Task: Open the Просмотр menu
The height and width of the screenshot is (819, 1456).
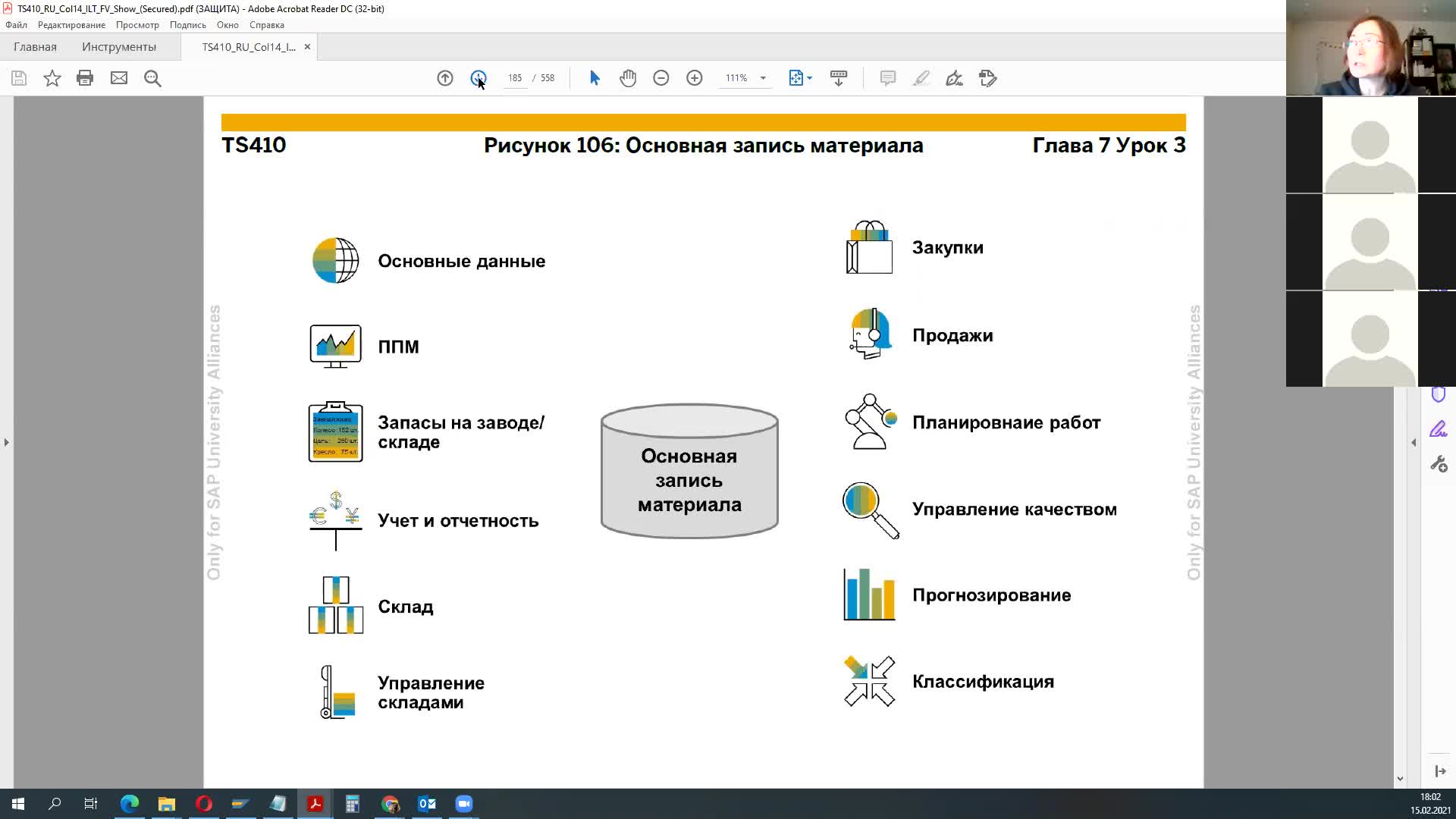Action: (x=137, y=25)
